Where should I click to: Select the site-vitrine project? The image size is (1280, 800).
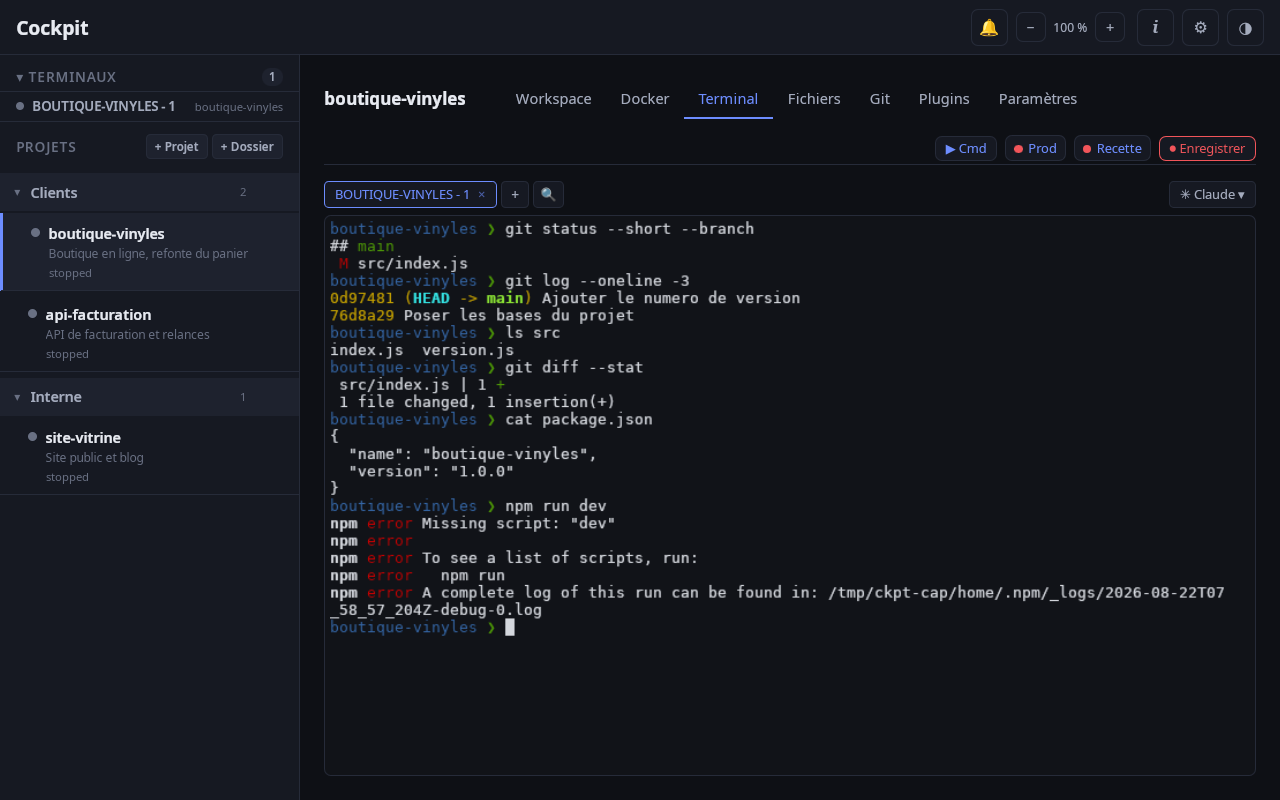[x=150, y=456]
